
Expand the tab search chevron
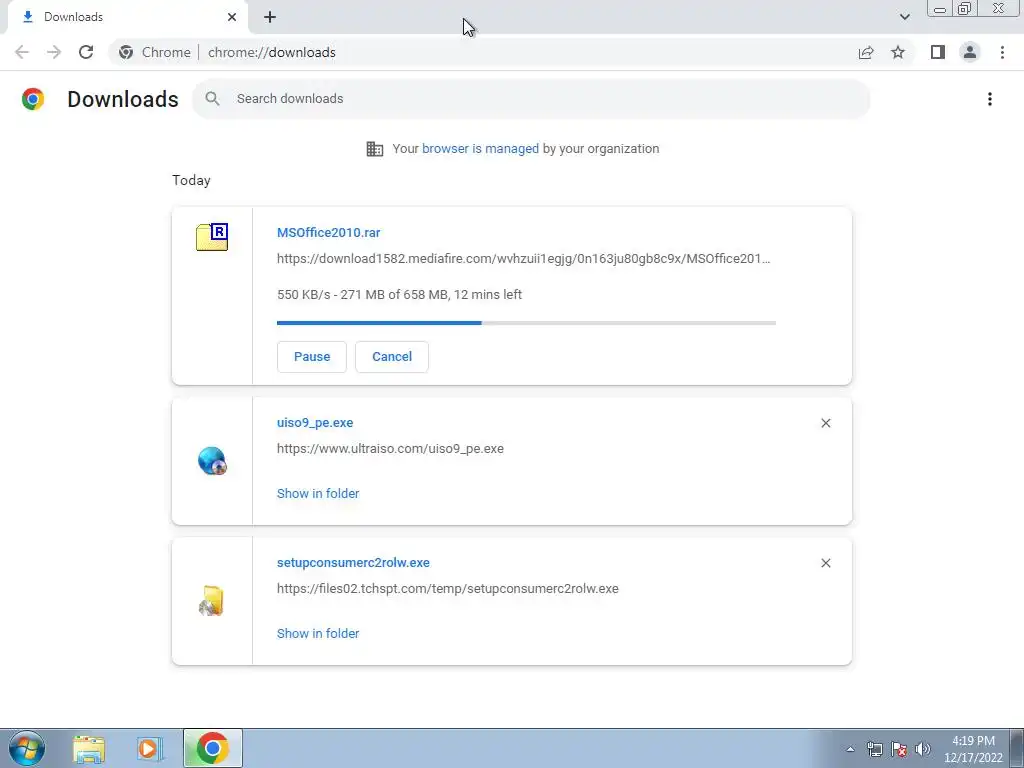click(904, 17)
